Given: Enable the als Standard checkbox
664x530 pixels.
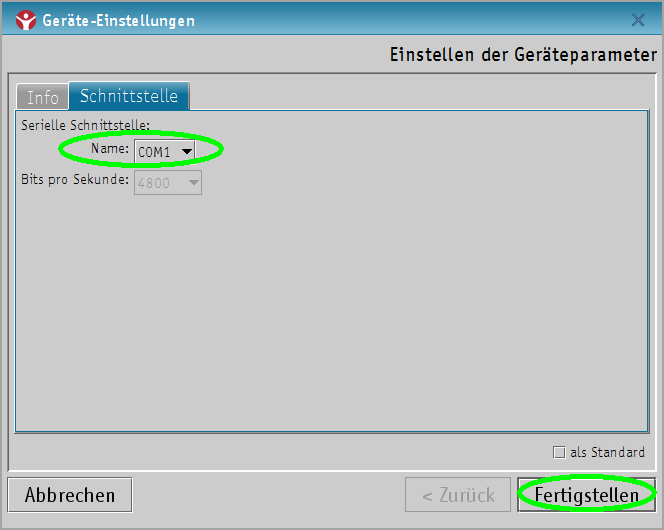Looking at the screenshot, I should pos(559,452).
